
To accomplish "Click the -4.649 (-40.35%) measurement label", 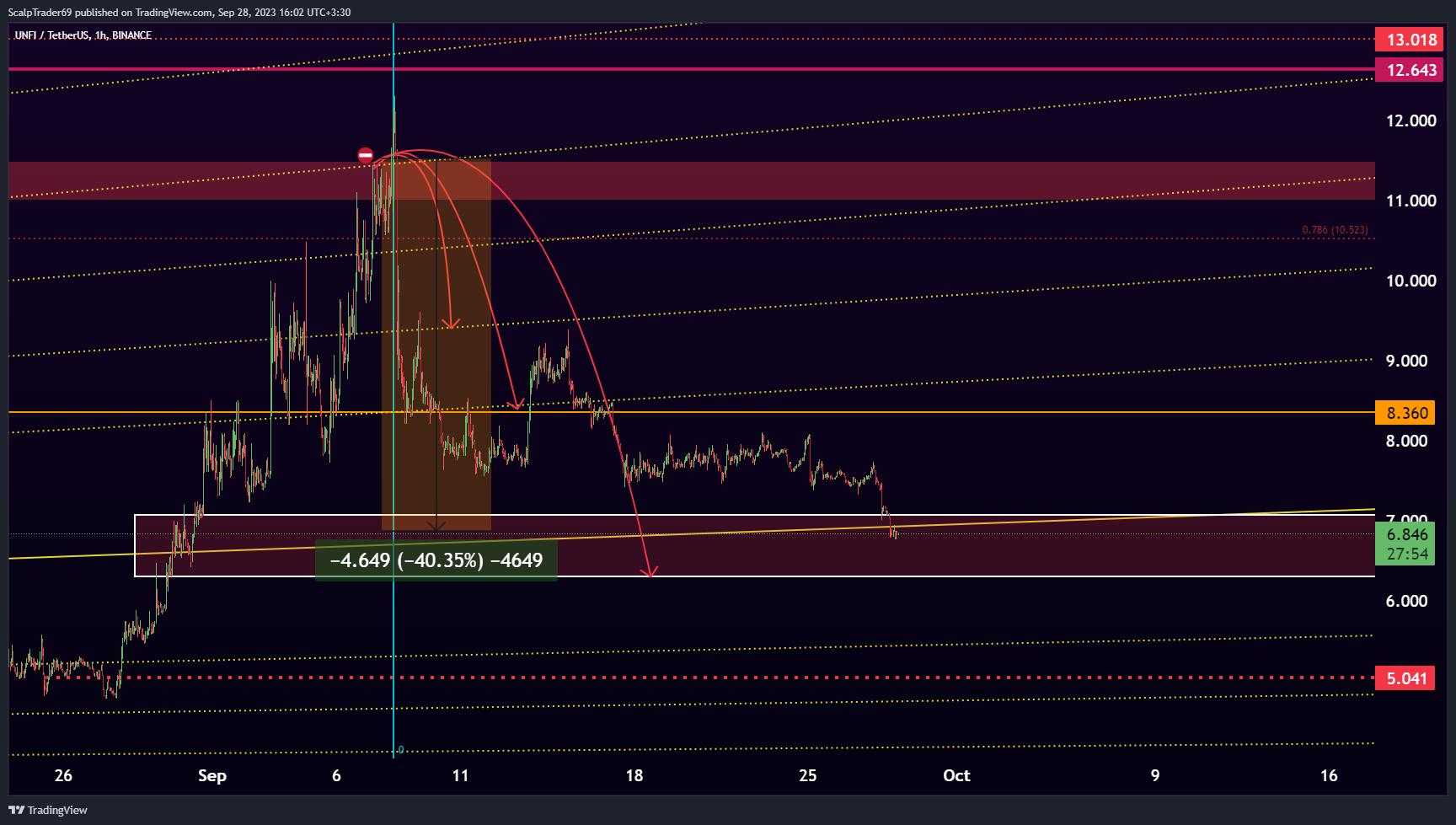I will (436, 560).
